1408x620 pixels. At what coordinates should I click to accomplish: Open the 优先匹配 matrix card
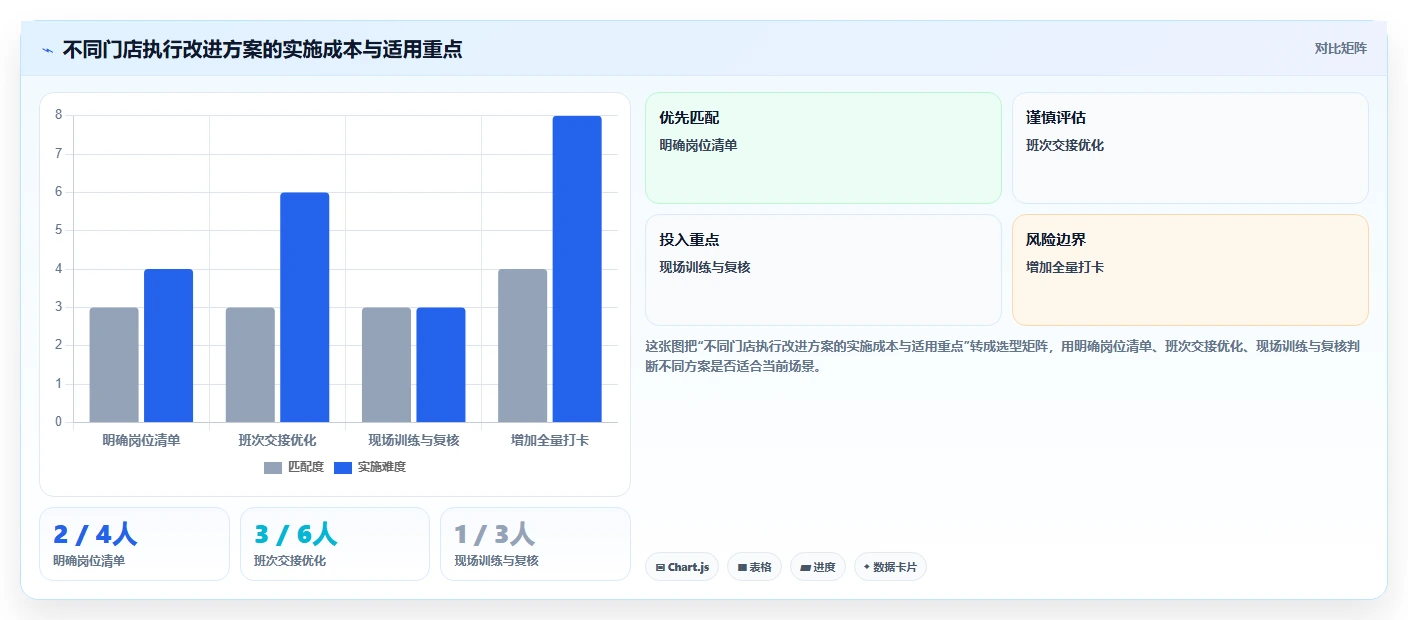coord(823,148)
